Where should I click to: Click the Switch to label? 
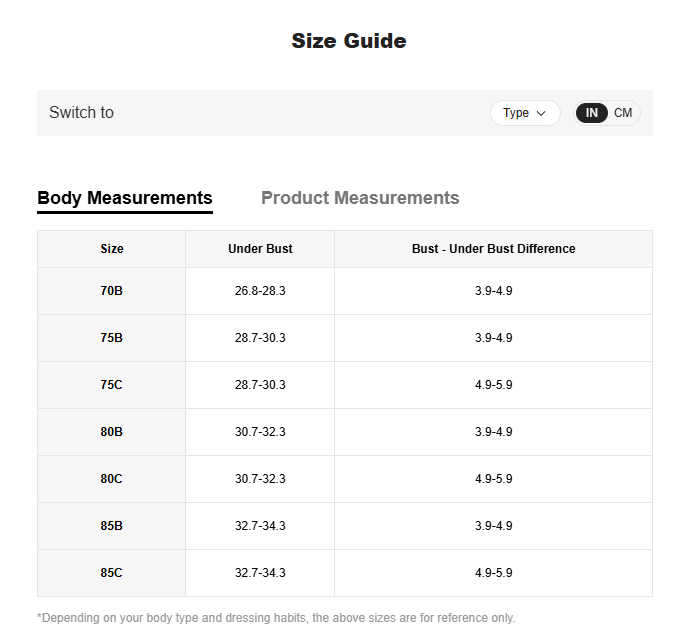pos(81,112)
